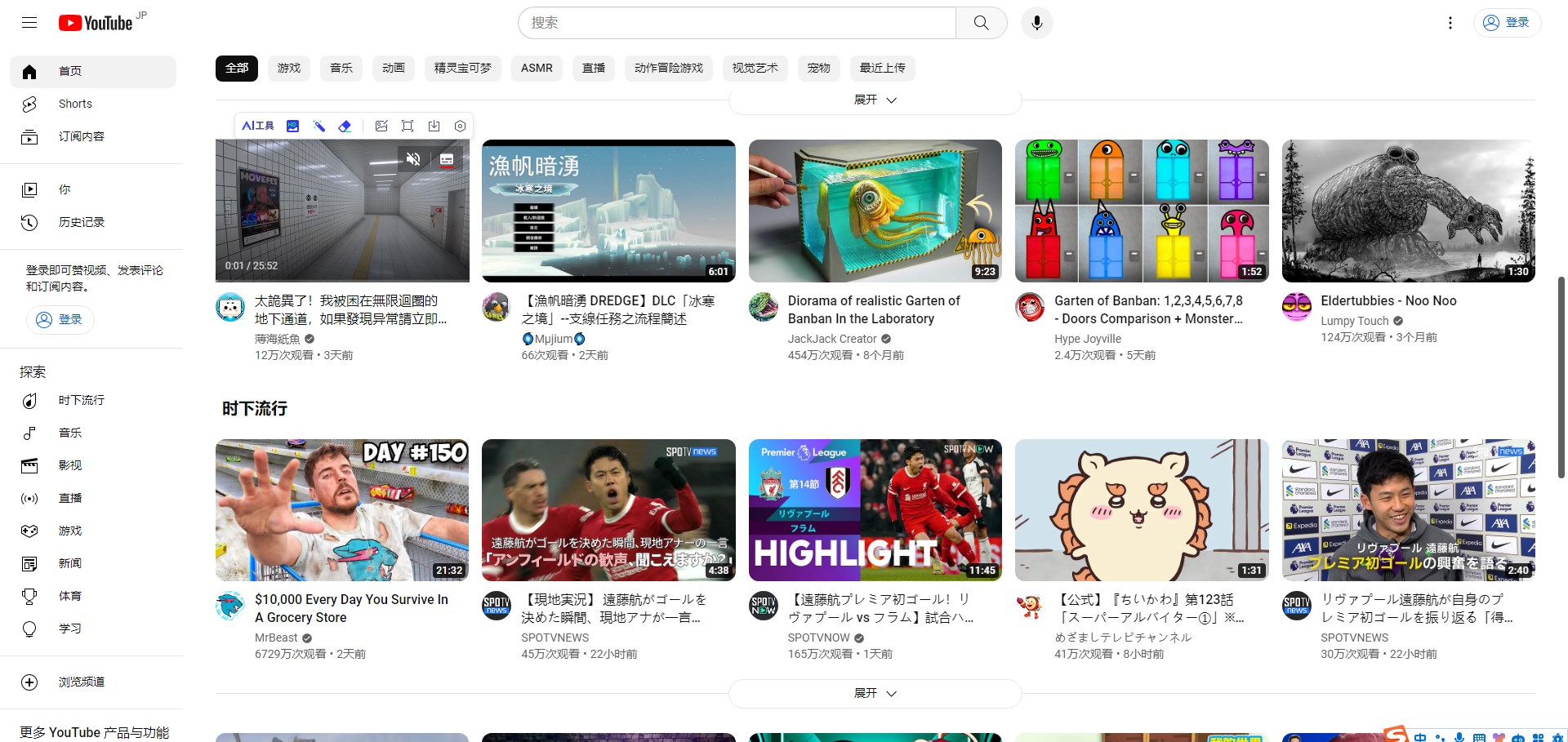Open the hamburger guide menu
1568x742 pixels.
coord(29,23)
